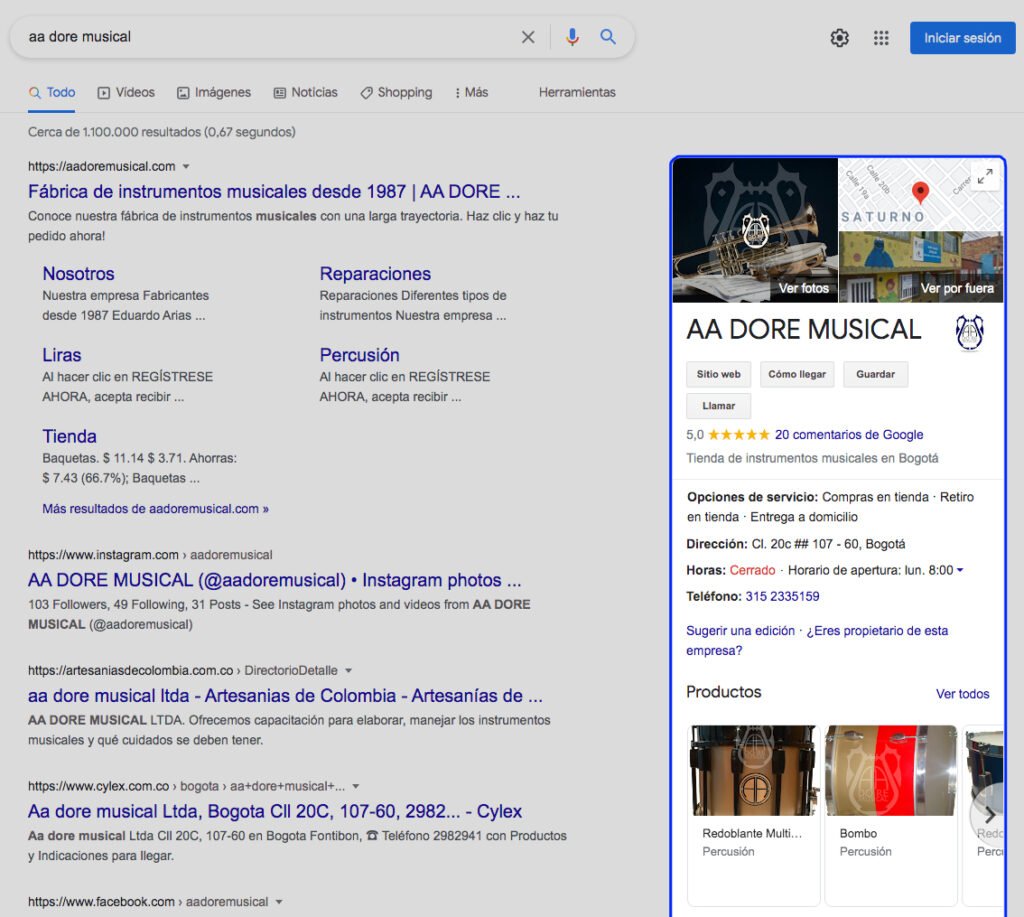Open the Nosotros sitelink

pyautogui.click(x=78, y=274)
